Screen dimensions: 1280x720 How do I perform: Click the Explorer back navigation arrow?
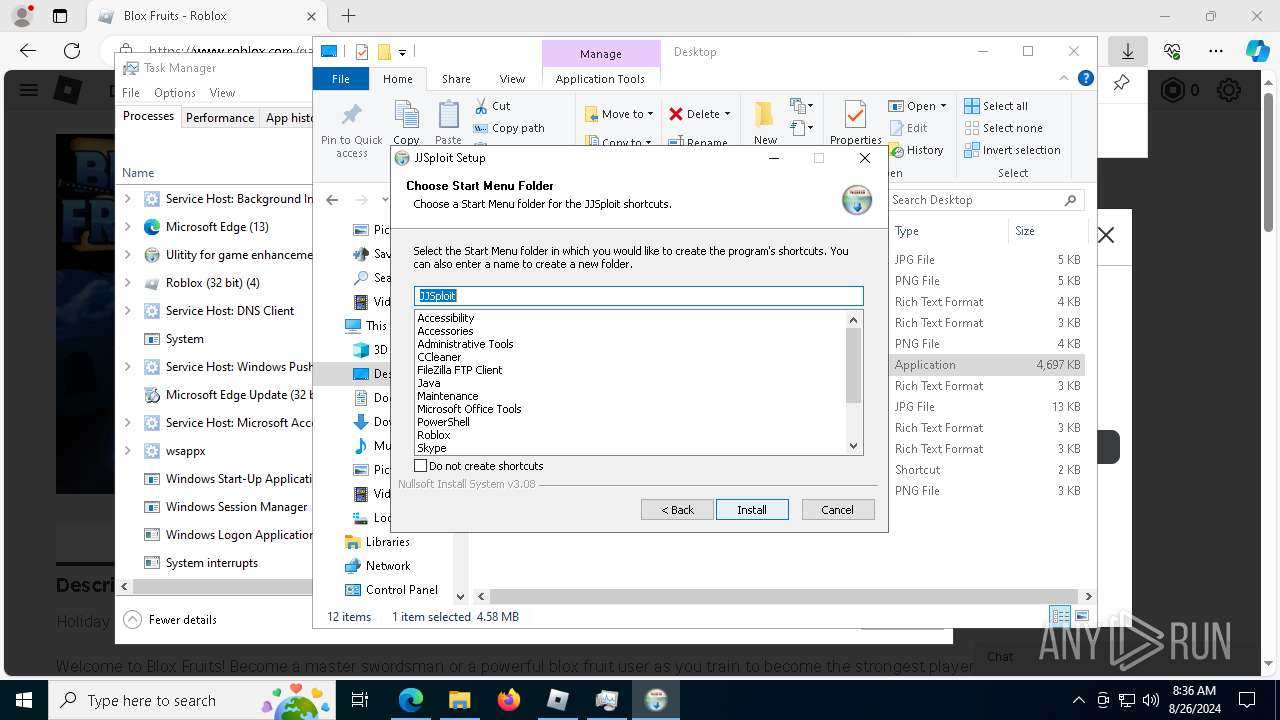coord(332,200)
